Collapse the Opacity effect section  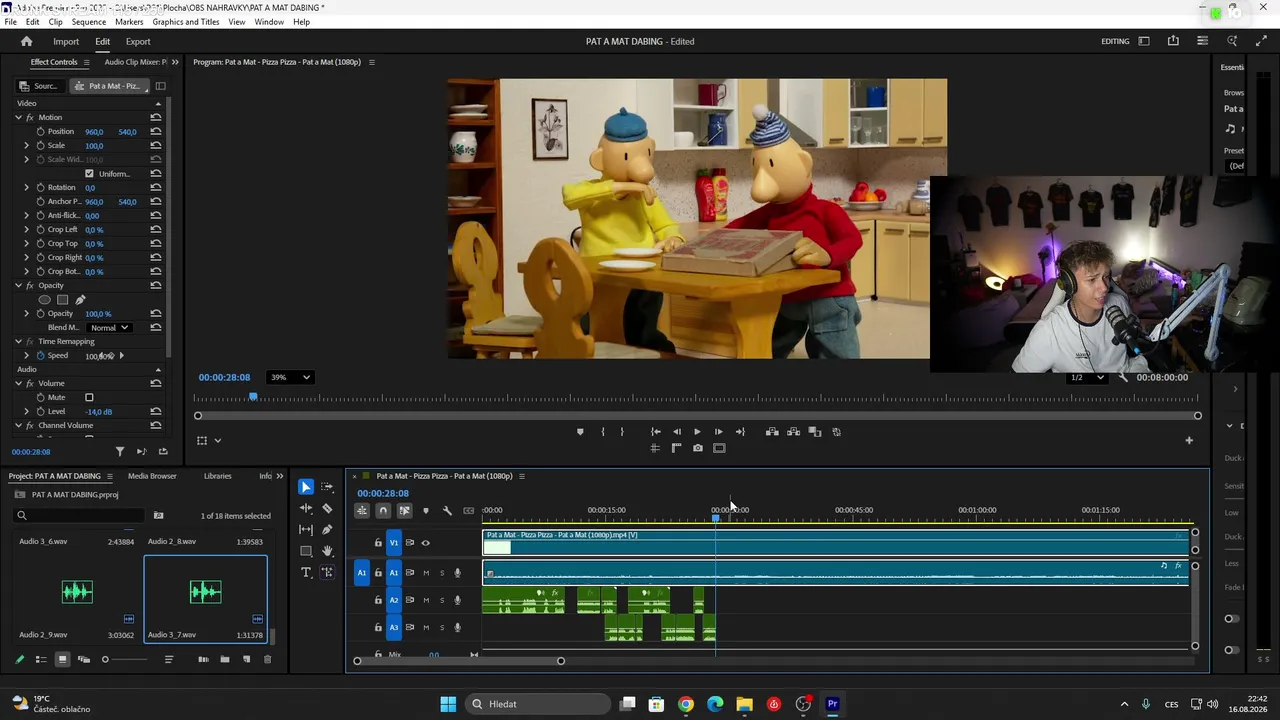(18, 286)
